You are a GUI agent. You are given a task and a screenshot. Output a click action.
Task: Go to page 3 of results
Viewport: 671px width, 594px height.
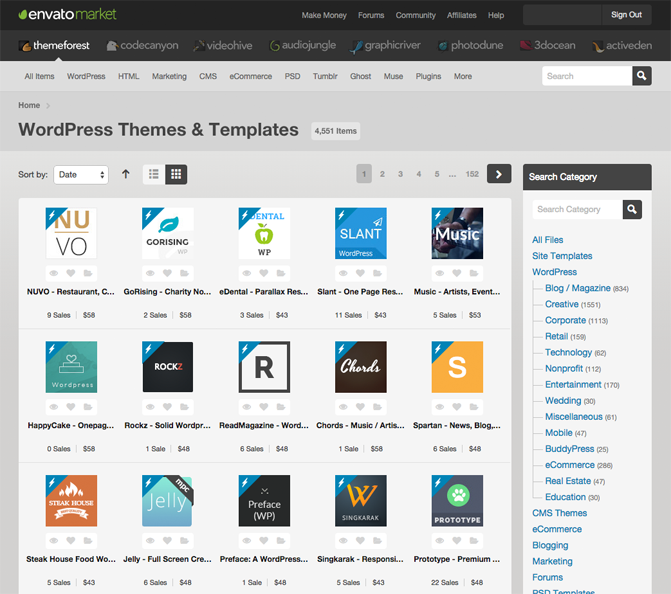[400, 174]
